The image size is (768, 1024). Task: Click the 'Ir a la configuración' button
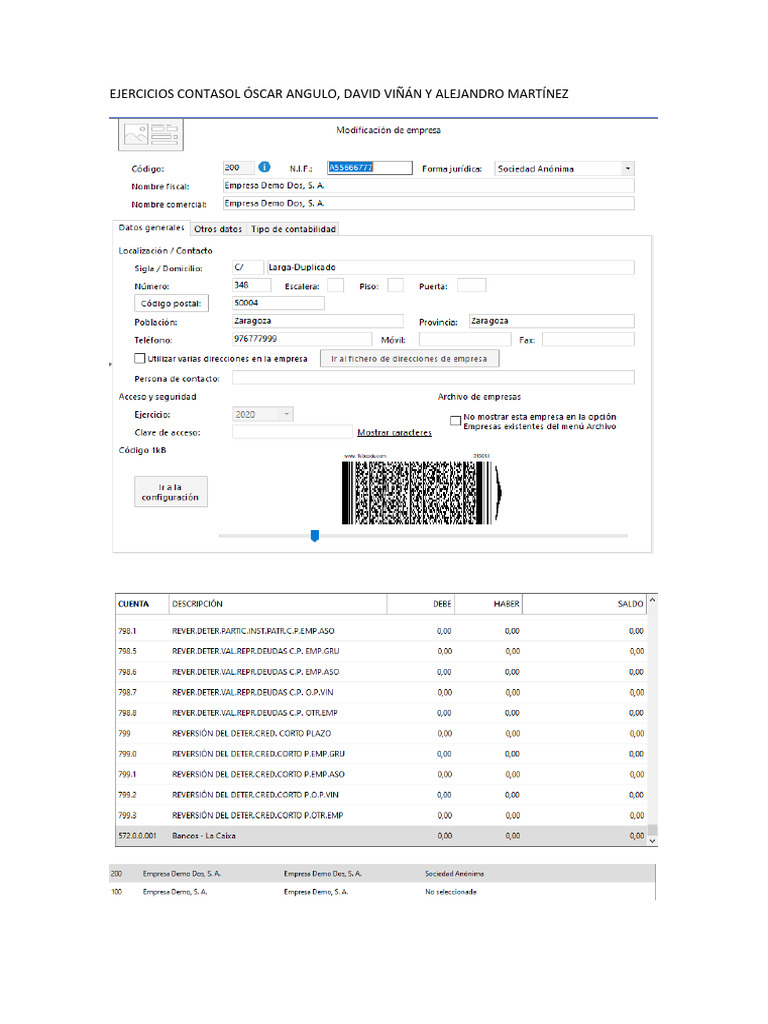171,492
